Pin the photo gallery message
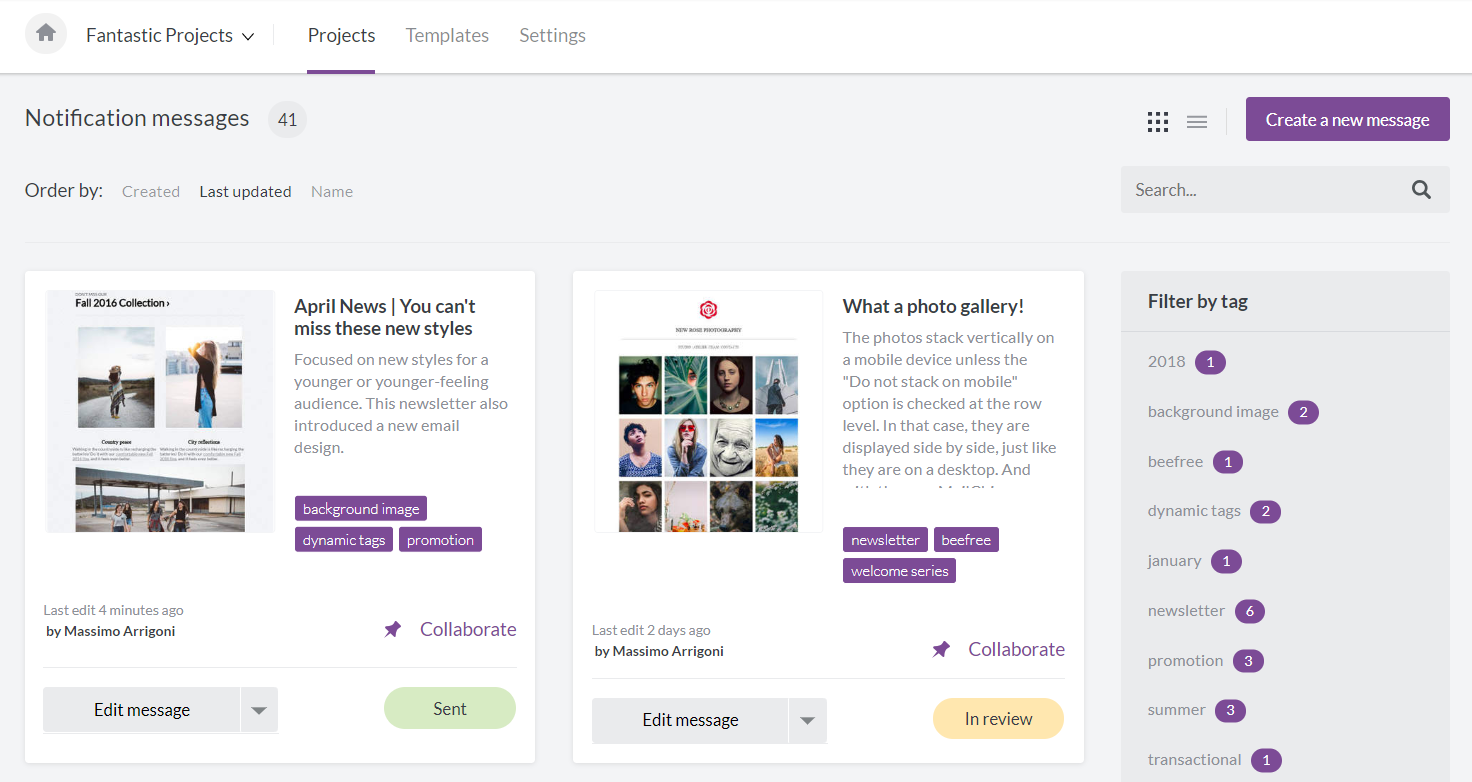 point(941,649)
